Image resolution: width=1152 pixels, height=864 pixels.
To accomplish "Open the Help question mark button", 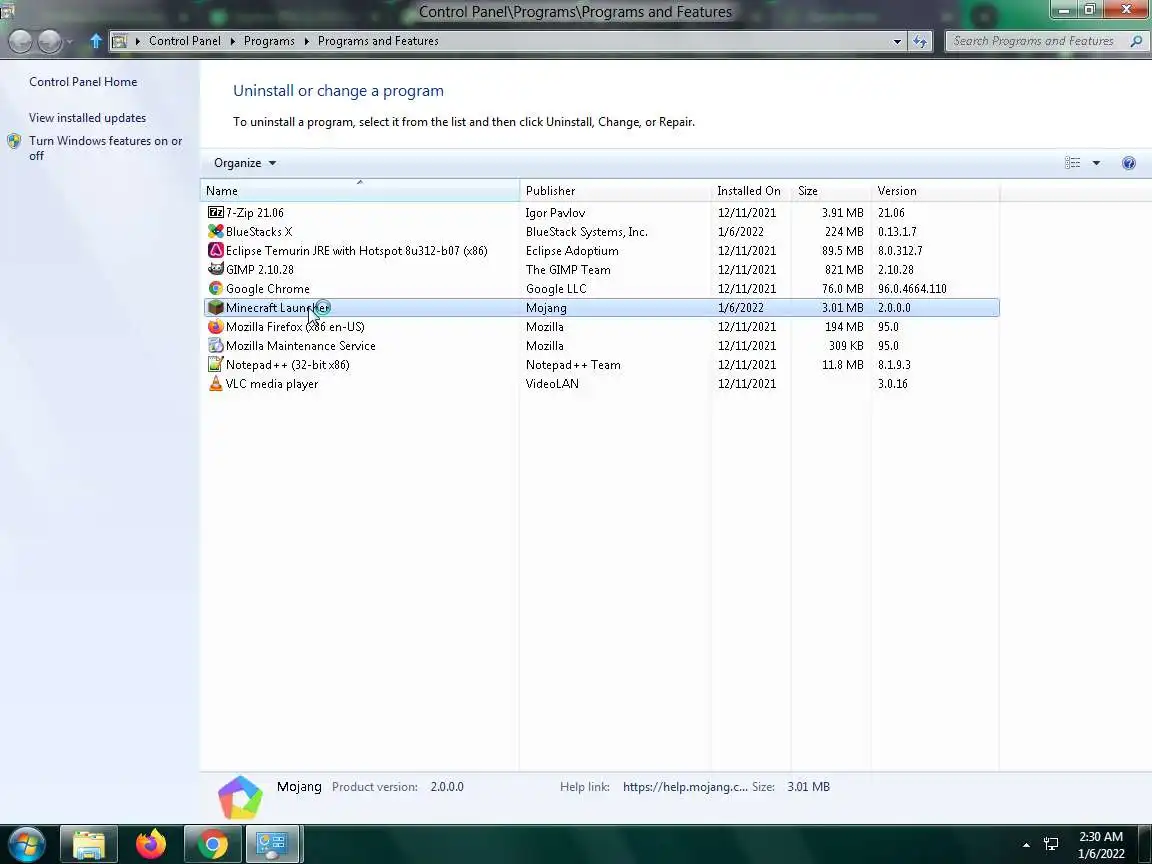I will (x=1128, y=163).
